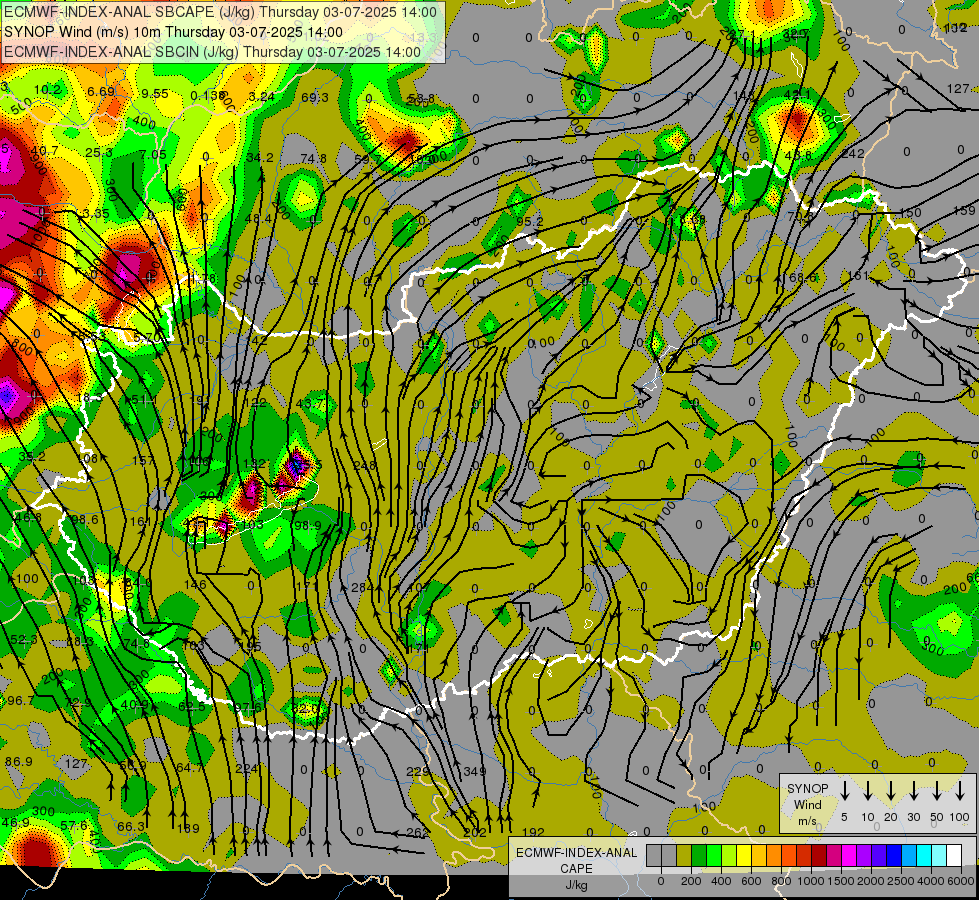Click the 1500 tick label on colorbar

pos(841,881)
